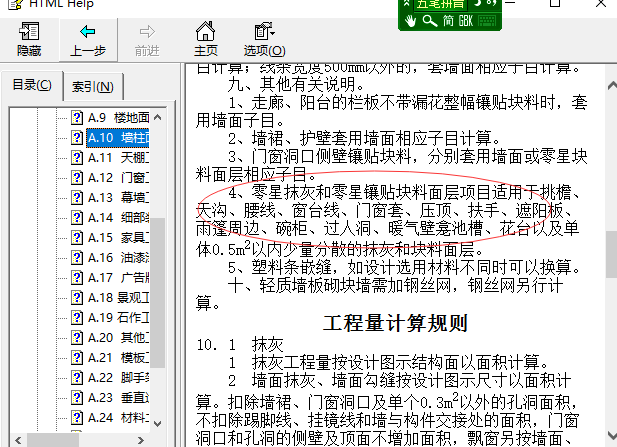Click the help topic icon beside A.18

click(77, 297)
